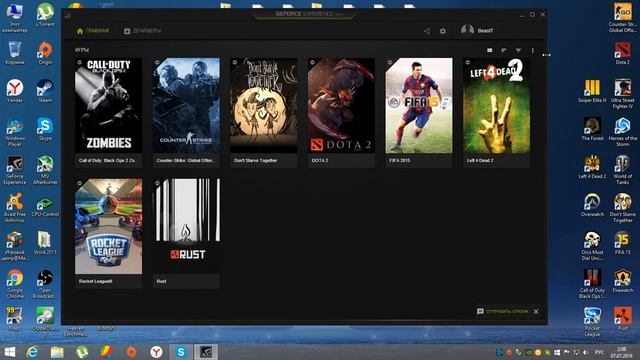
Task: Open Internet Explorer from the taskbar
Action: pos(33,352)
